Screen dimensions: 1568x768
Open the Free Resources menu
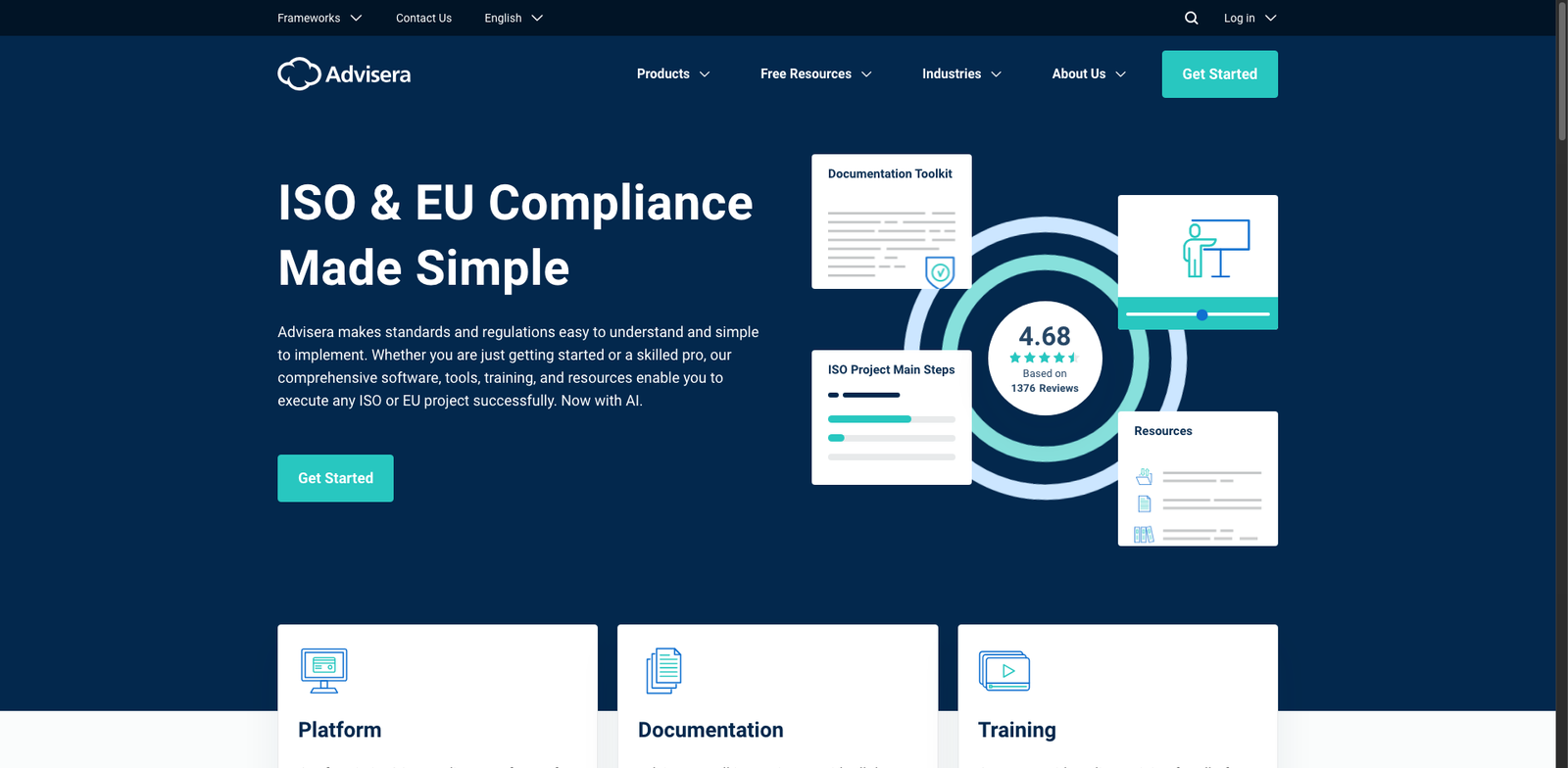pyautogui.click(x=815, y=73)
